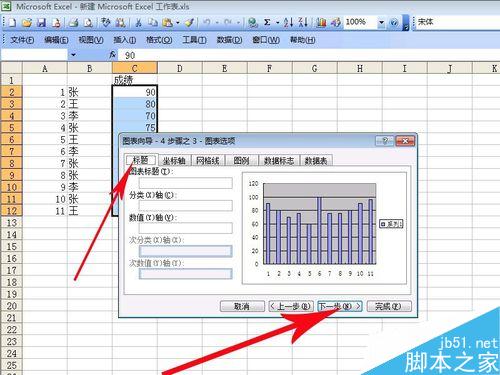
Task: Open the Undo history dropdown arrow
Action: coord(217,23)
